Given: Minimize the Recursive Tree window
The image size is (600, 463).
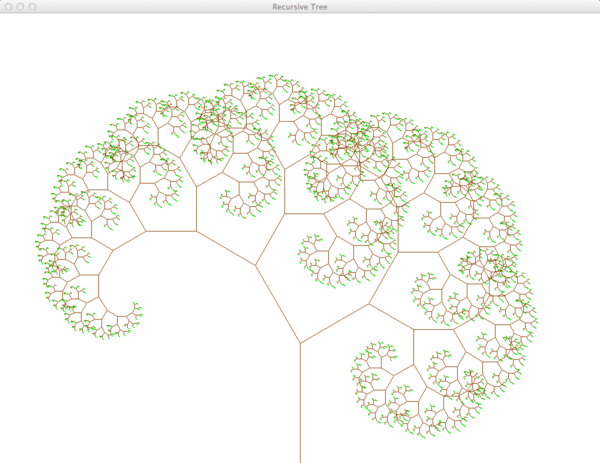Looking at the screenshot, I should [x=20, y=7].
